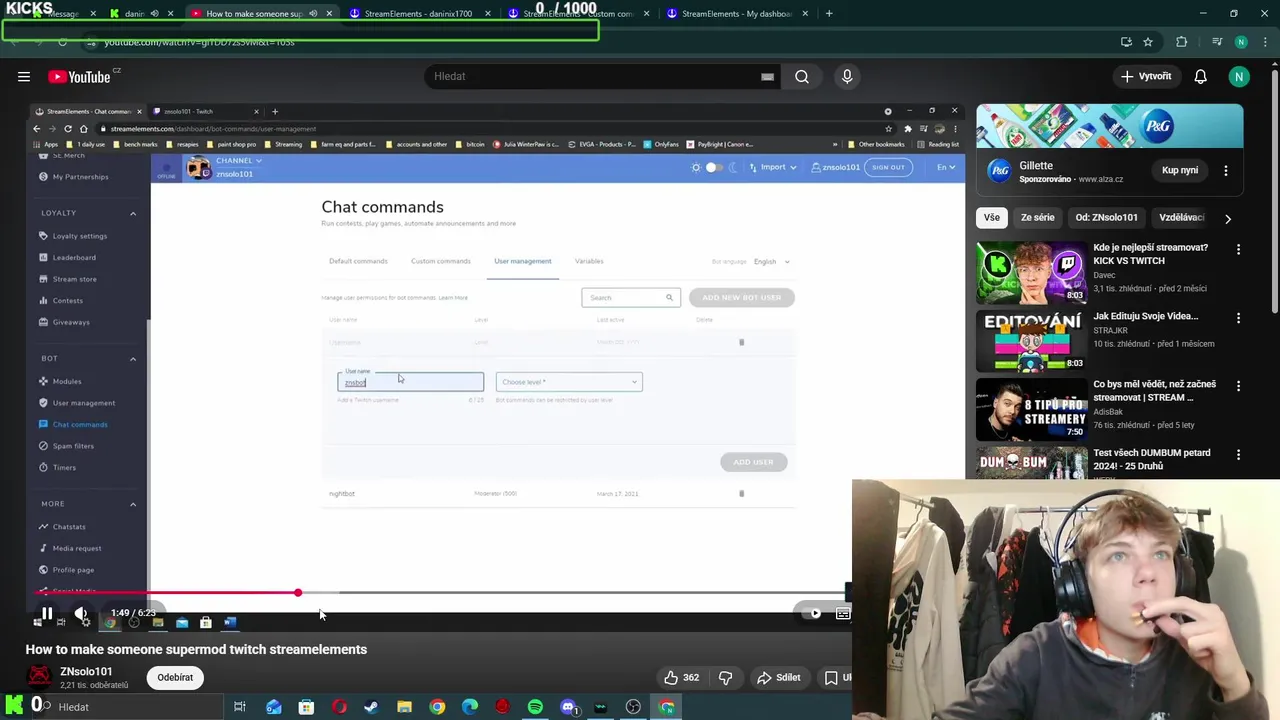
Task: Toggle autoplay switch in the player
Action: pyautogui.click(x=814, y=613)
